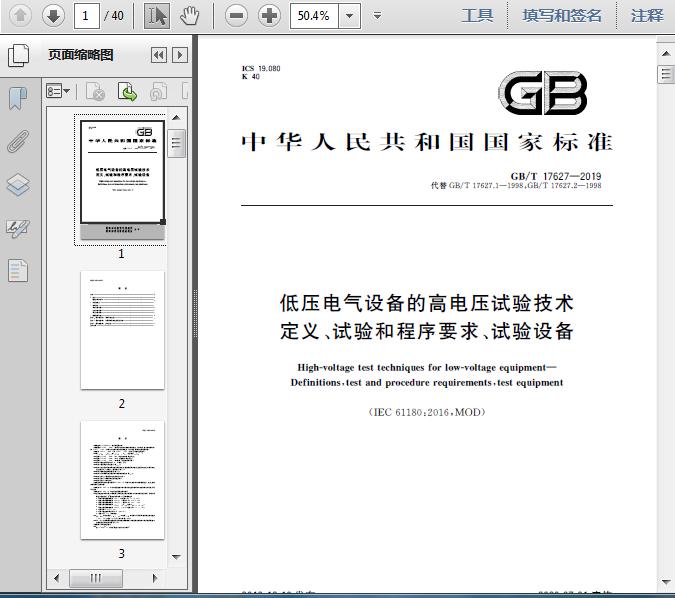
Task: Open the zoom percentage dropdown arrow
Action: pyautogui.click(x=349, y=15)
